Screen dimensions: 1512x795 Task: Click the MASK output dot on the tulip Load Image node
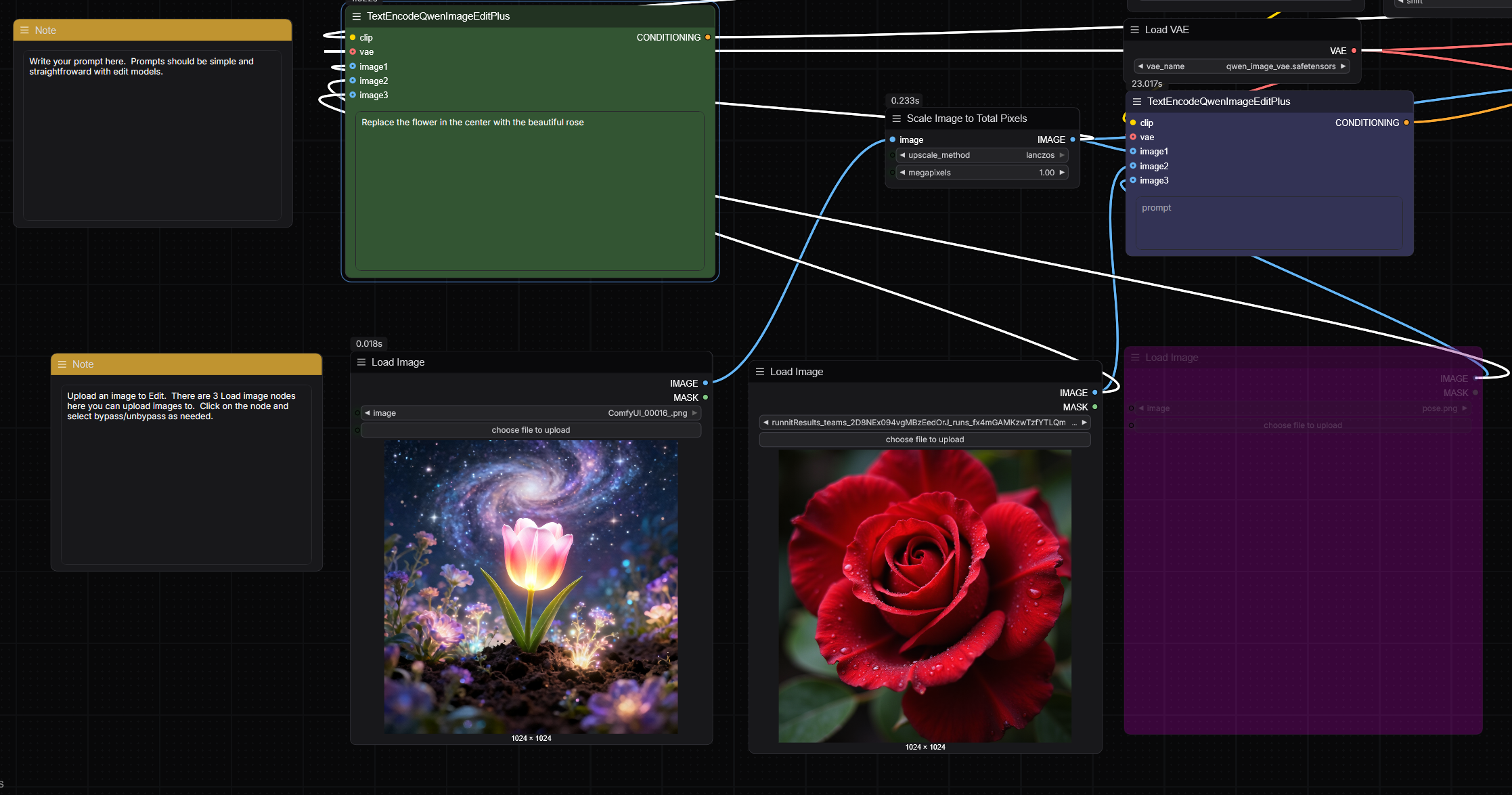click(706, 397)
